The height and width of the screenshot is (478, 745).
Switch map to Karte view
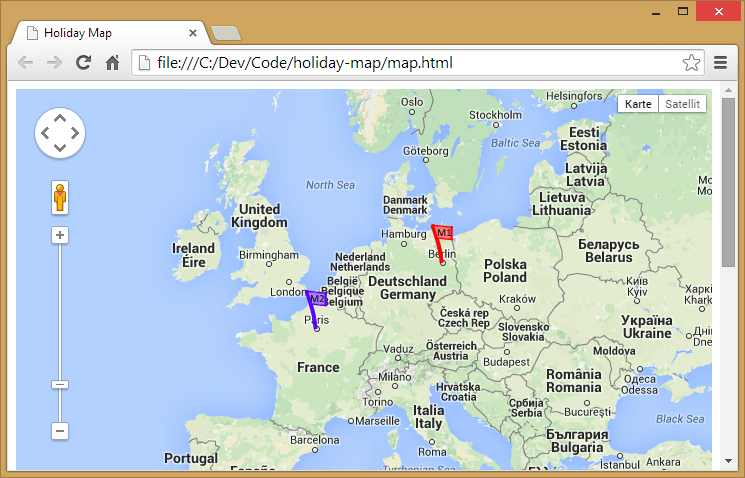tap(638, 104)
